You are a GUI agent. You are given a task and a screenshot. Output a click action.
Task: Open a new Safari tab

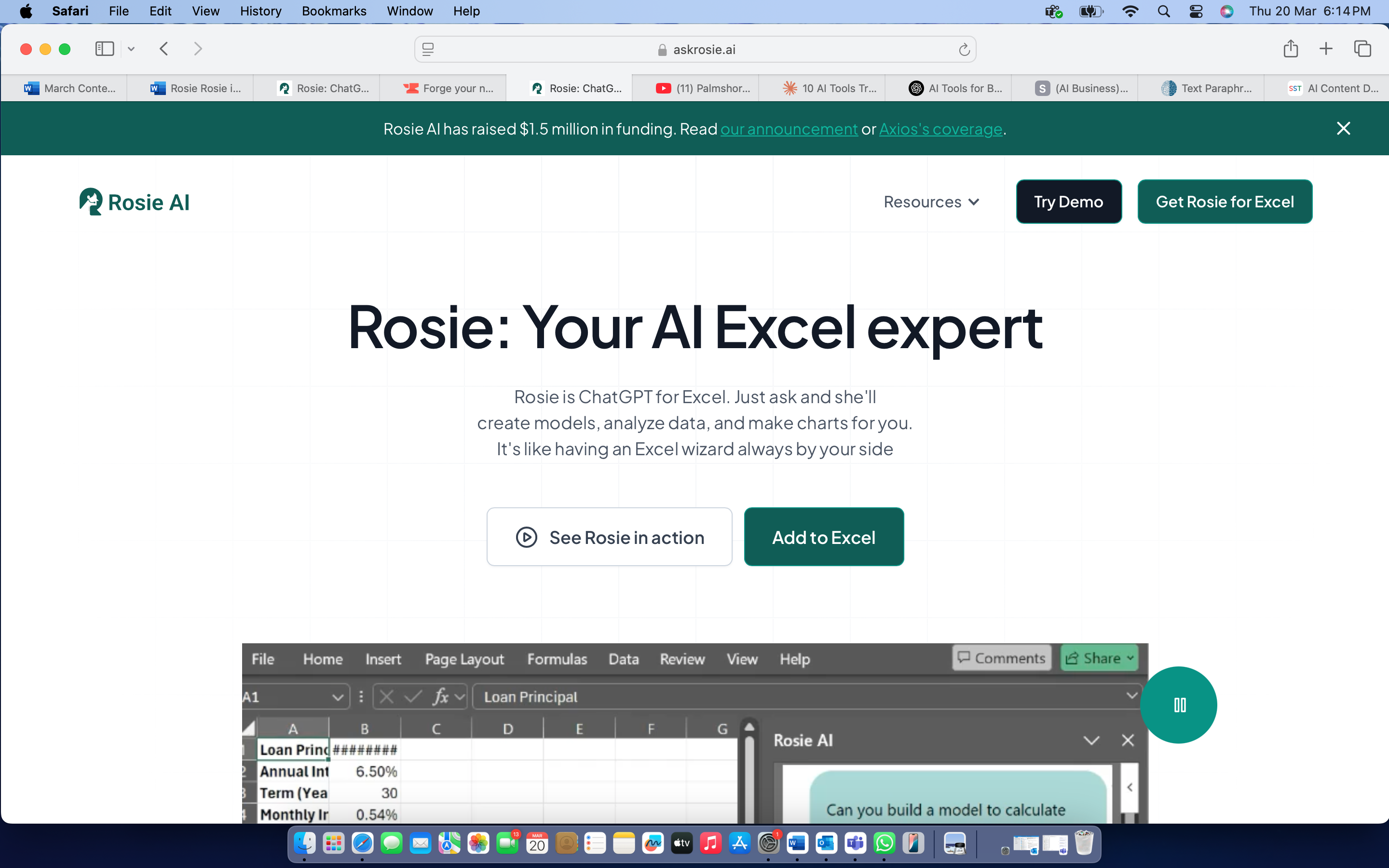pyautogui.click(x=1325, y=49)
